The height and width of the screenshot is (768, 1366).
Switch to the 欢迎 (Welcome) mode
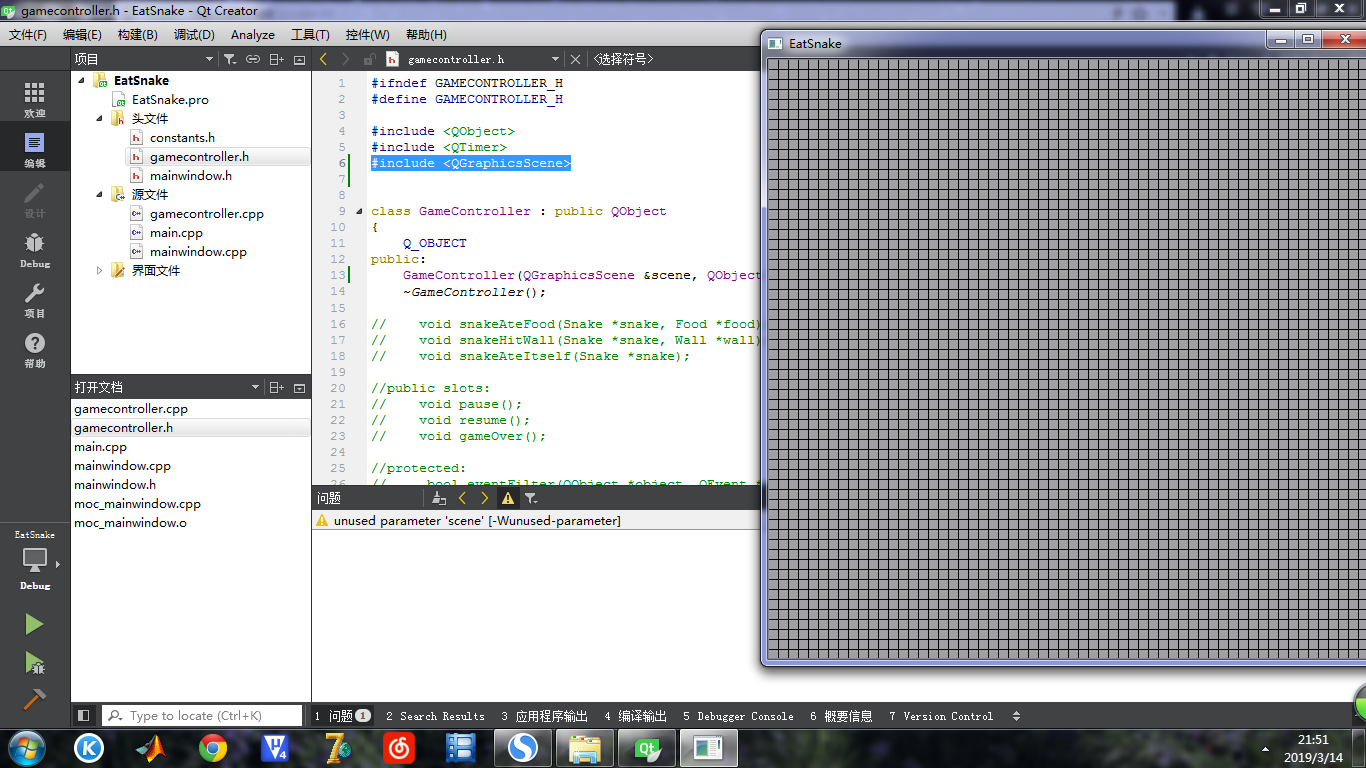(34, 96)
